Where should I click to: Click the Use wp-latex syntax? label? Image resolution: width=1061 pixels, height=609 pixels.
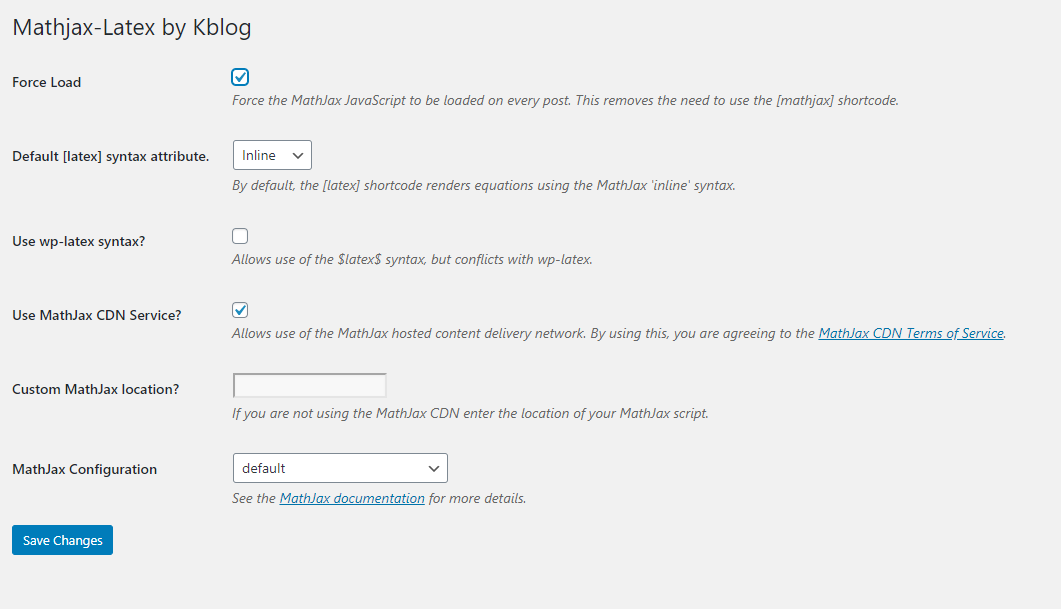pyautogui.click(x=78, y=241)
